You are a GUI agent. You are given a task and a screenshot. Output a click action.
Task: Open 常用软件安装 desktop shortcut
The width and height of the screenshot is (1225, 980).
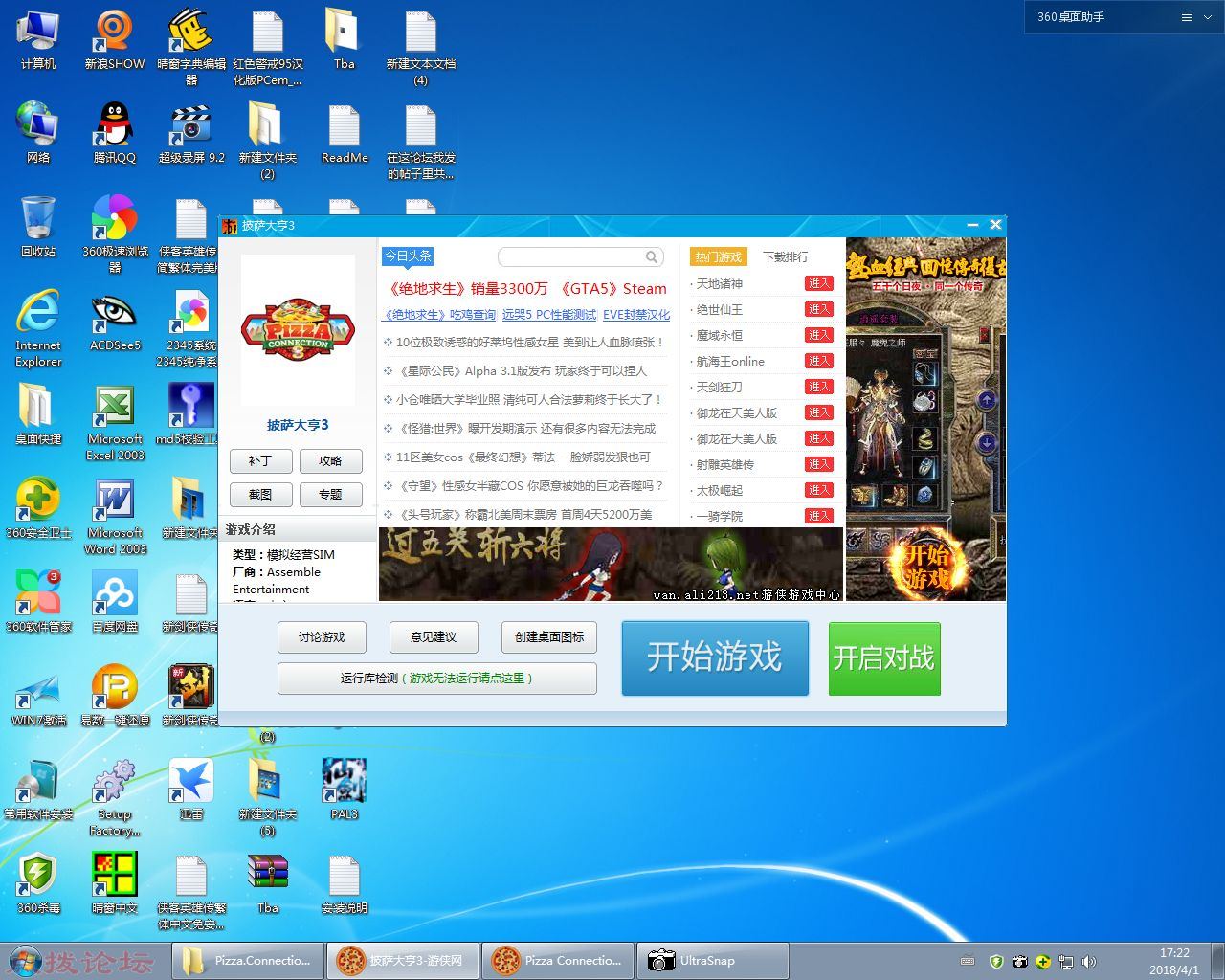37,790
